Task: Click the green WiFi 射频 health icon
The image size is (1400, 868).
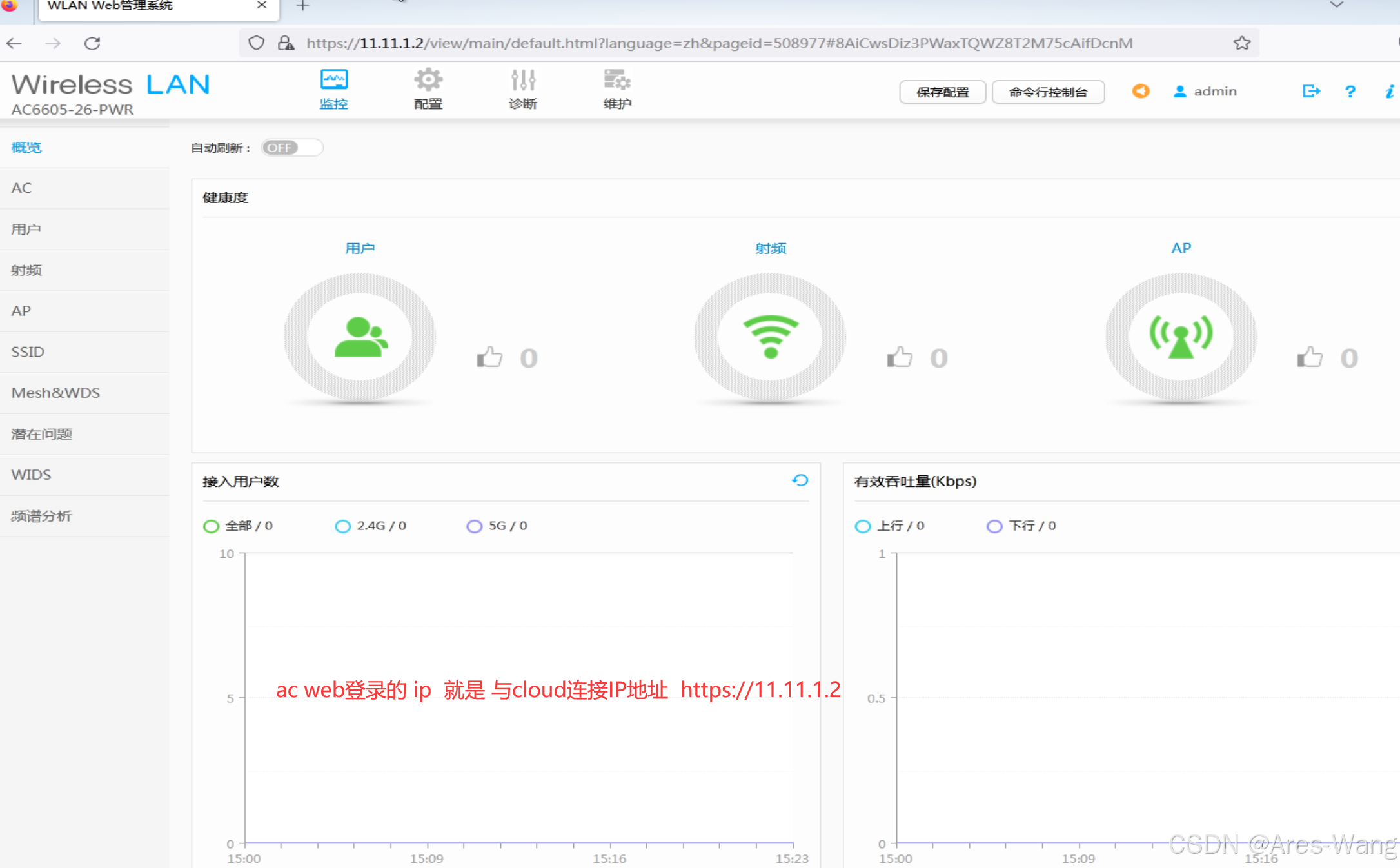Action: click(770, 336)
